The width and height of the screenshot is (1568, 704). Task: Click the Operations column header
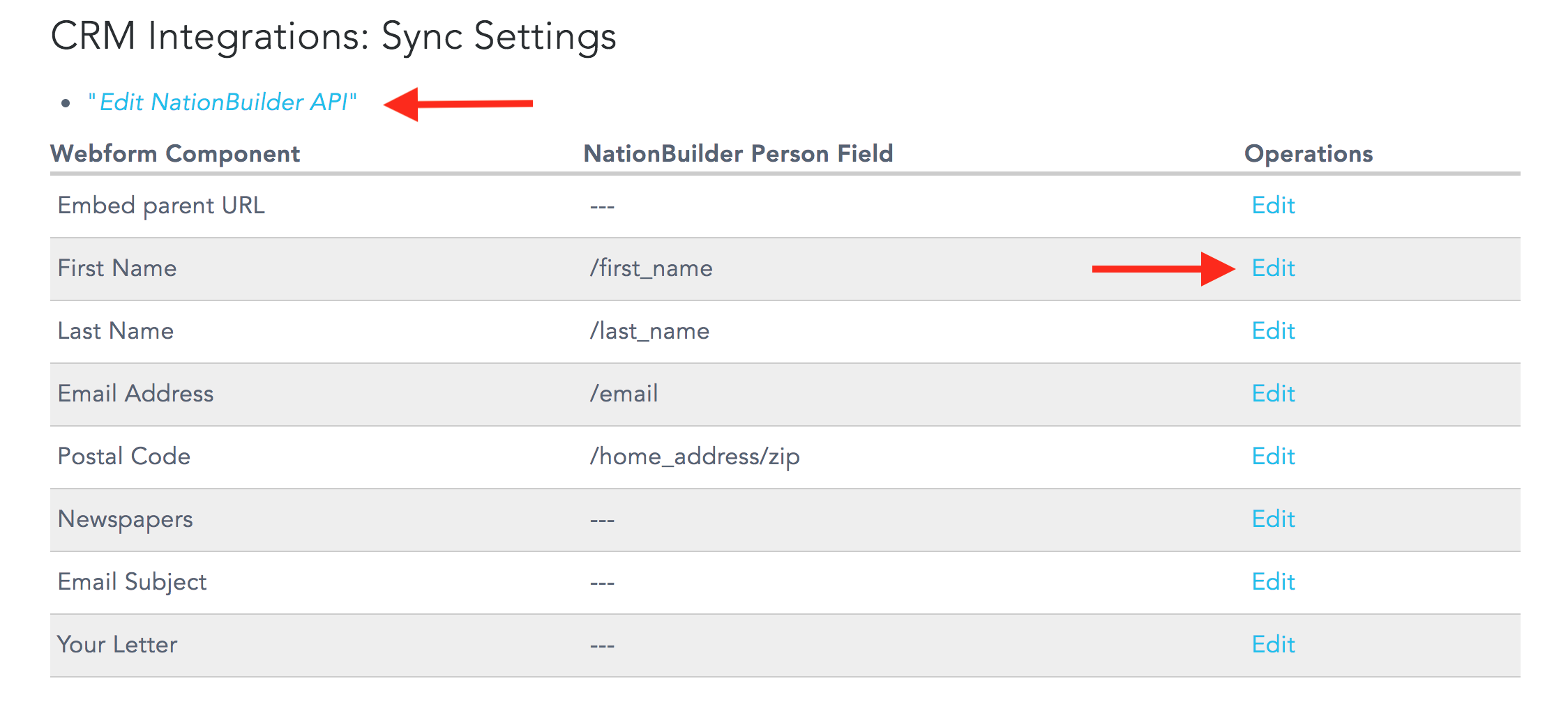[1309, 153]
